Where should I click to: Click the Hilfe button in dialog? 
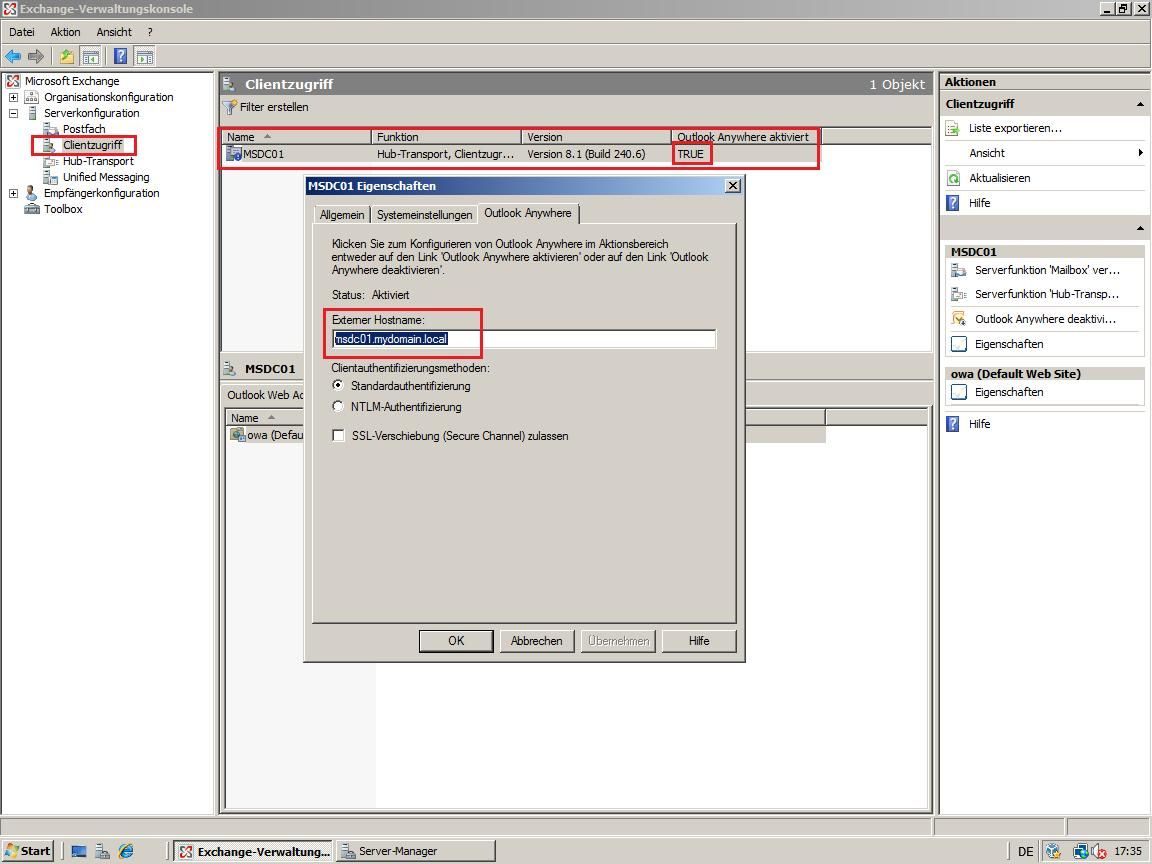699,641
